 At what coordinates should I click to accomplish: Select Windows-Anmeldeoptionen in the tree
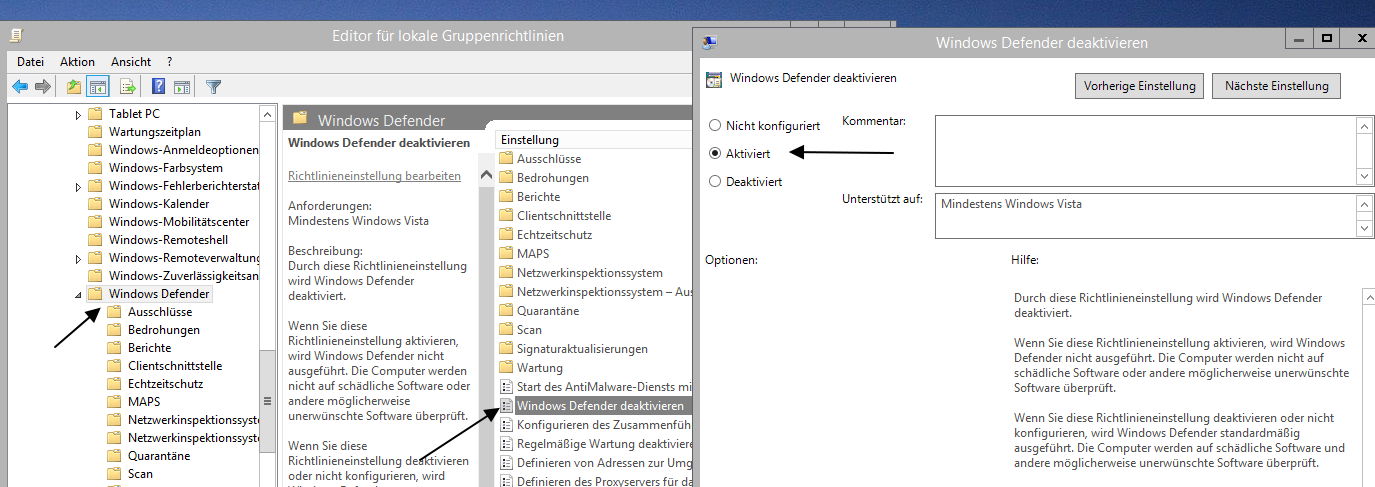click(x=183, y=150)
